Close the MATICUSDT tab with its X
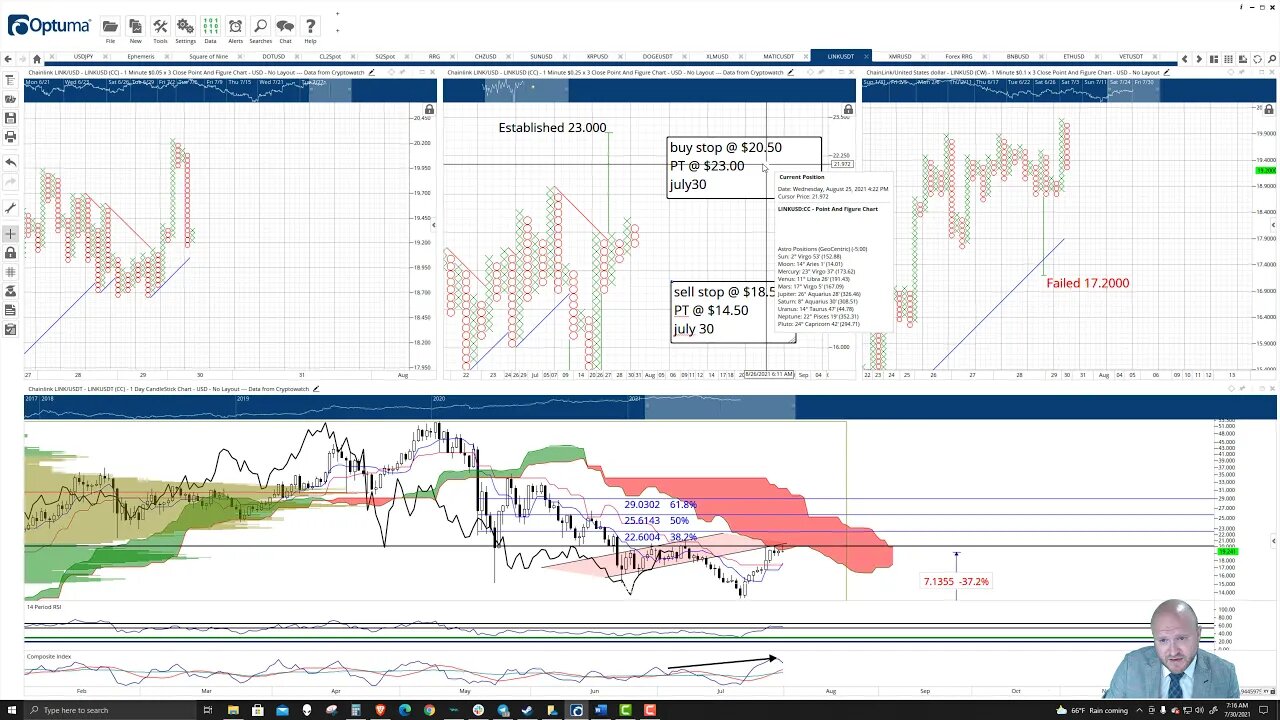The image size is (1280, 720). (808, 57)
